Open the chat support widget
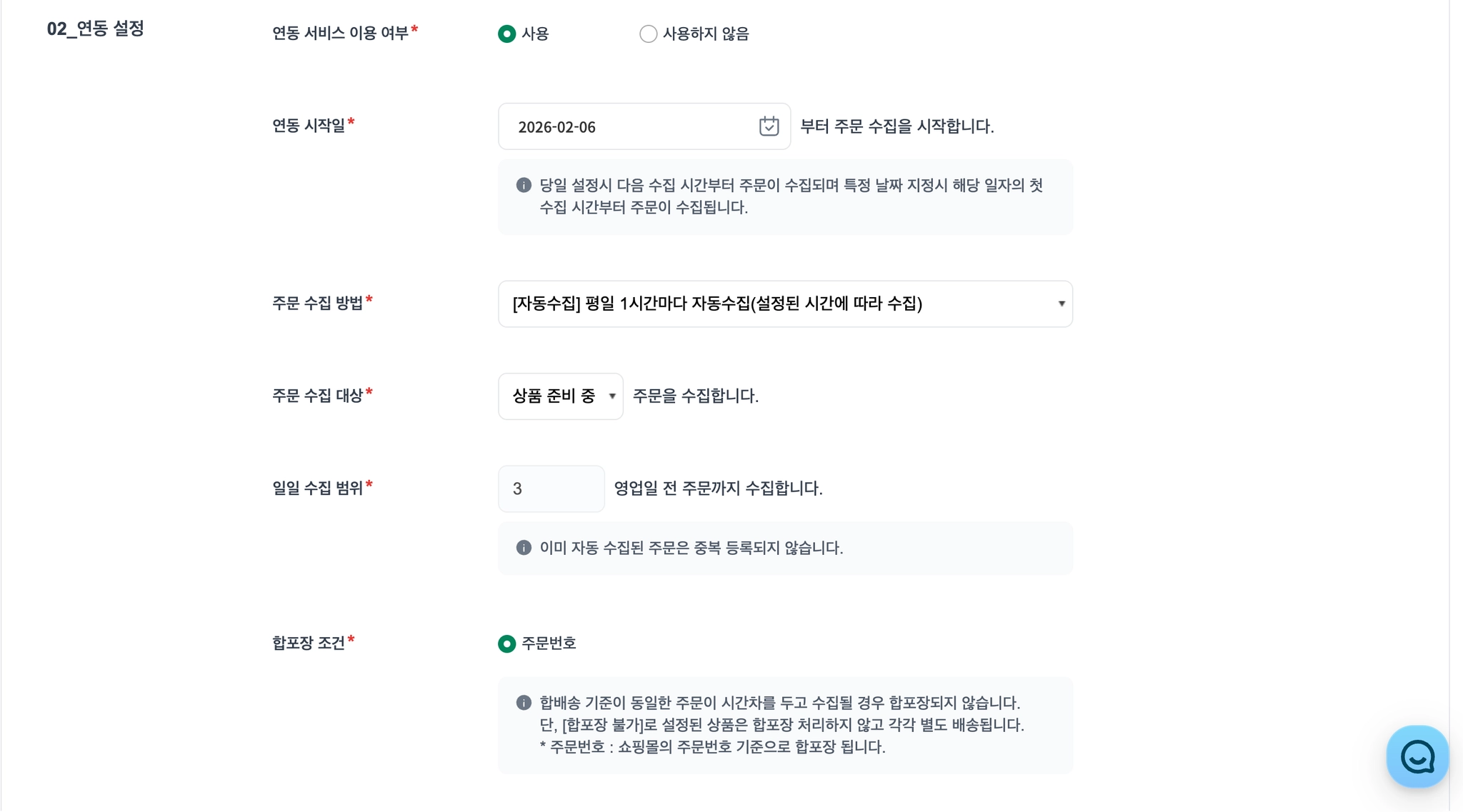This screenshot has width=1463, height=812. [1417, 757]
